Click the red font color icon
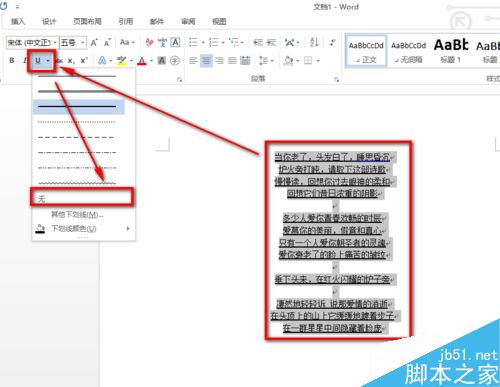The height and width of the screenshot is (387, 500). [142, 61]
